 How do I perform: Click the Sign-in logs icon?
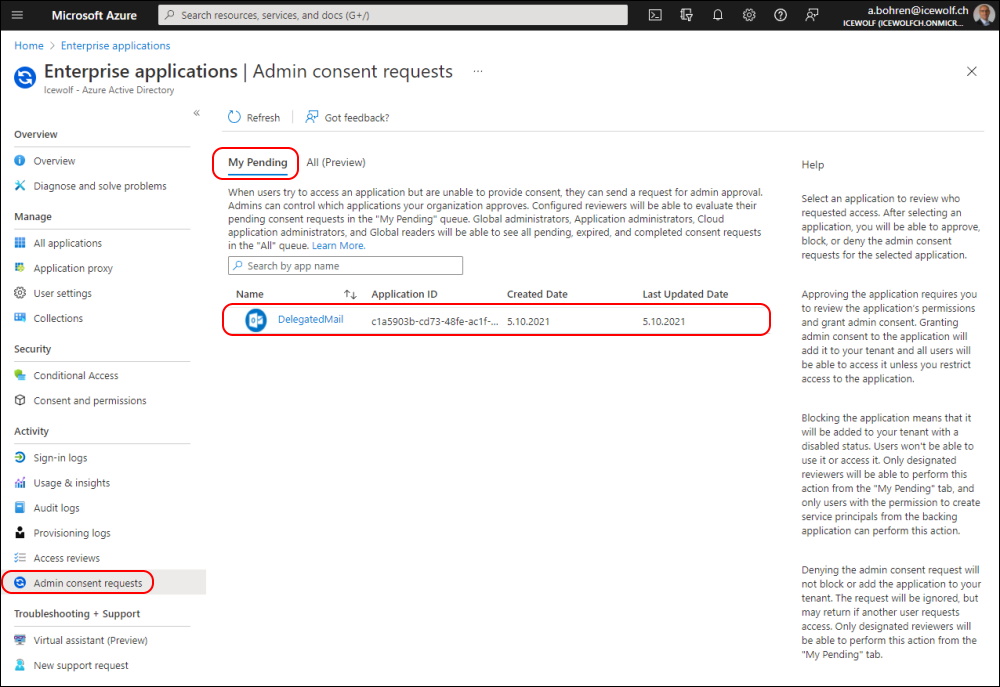[20, 457]
